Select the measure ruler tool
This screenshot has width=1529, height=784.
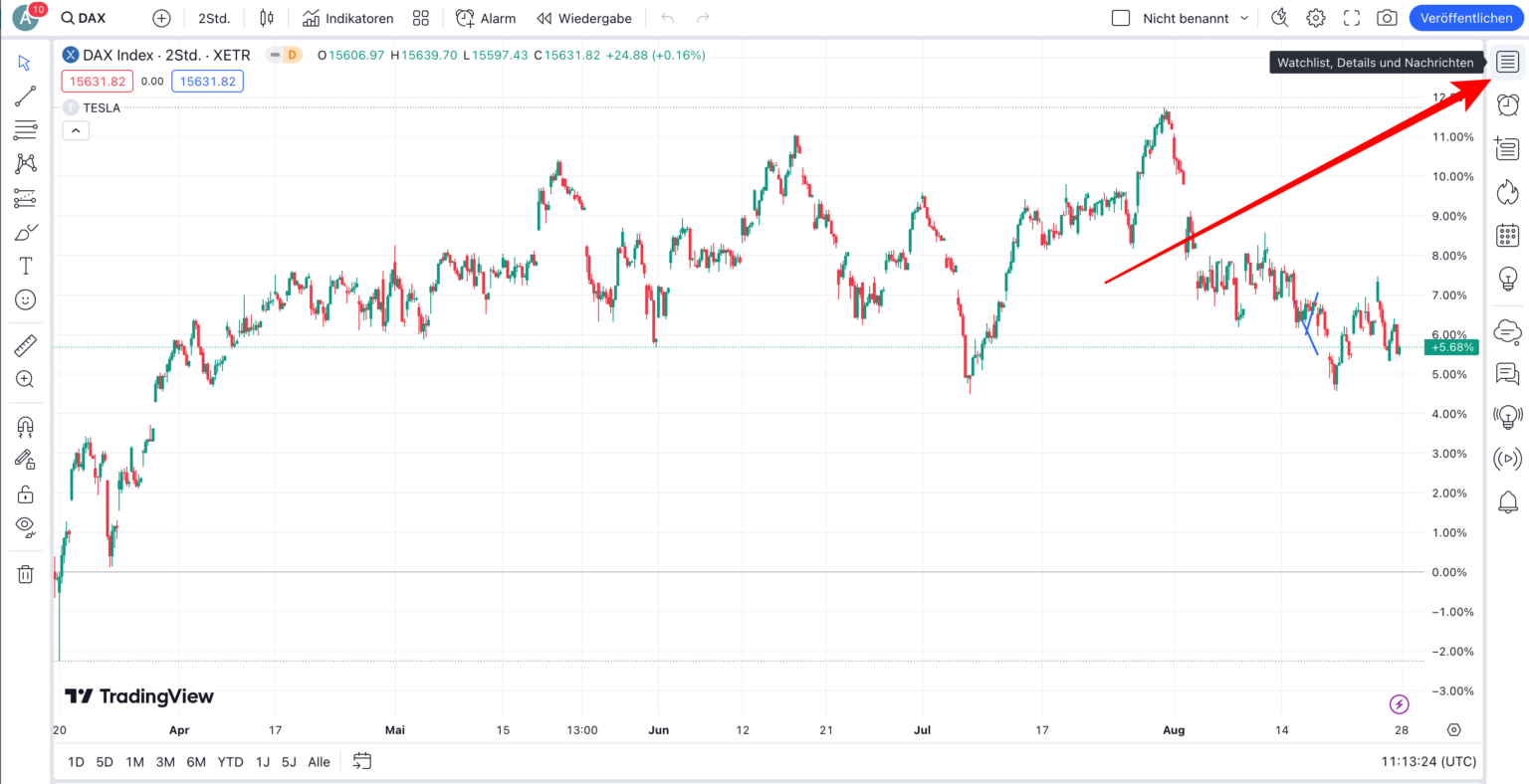25,345
